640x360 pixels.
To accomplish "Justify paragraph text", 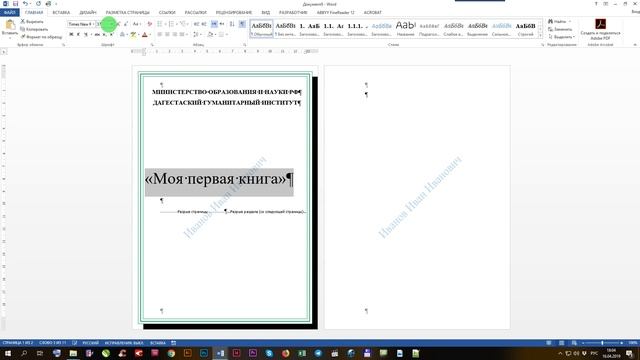I will point(182,35).
